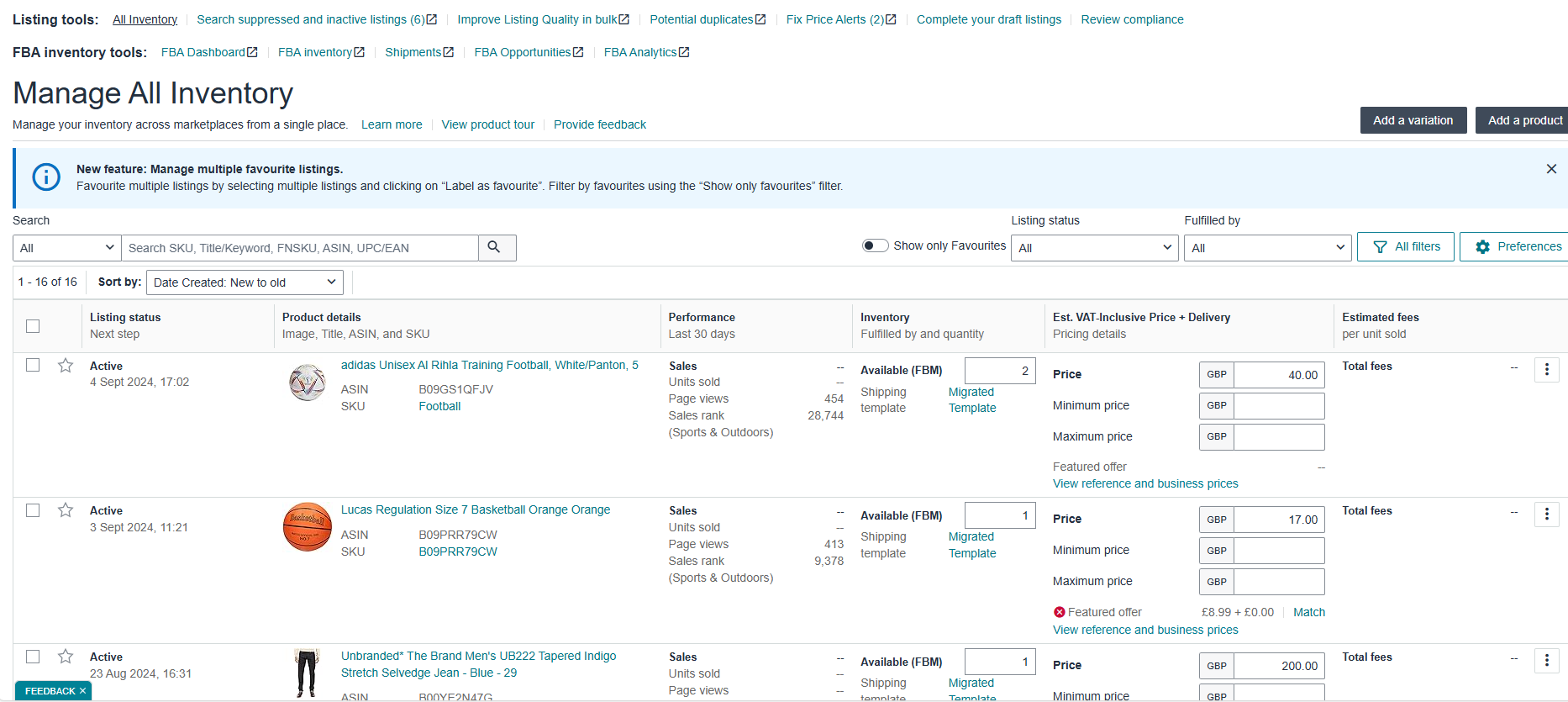Click Match link for basketball featured offer

[1308, 612]
